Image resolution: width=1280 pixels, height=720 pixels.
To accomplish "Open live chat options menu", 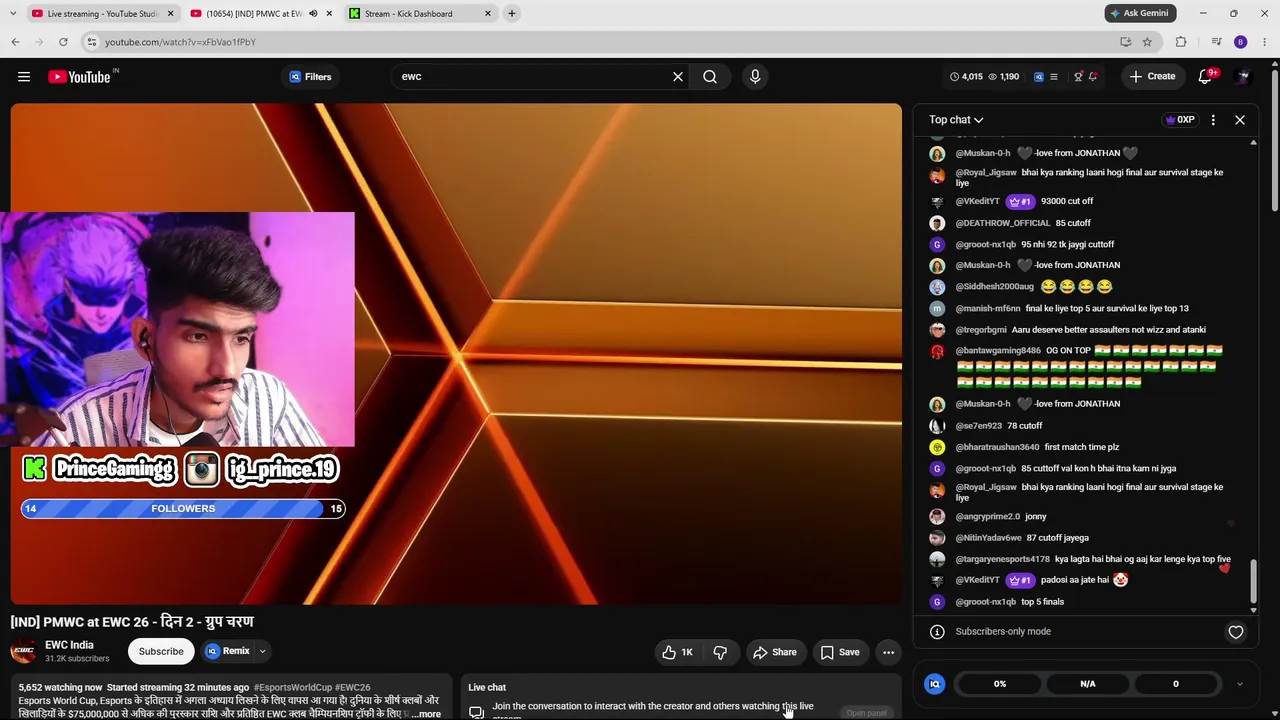I will pyautogui.click(x=1213, y=120).
